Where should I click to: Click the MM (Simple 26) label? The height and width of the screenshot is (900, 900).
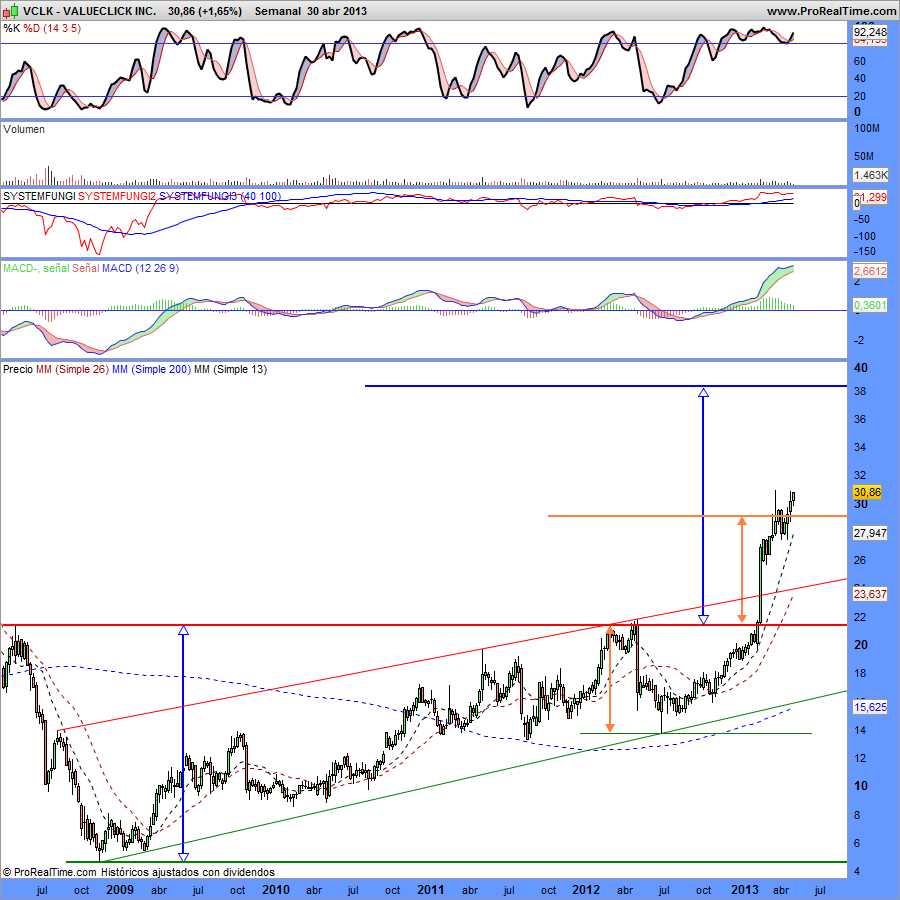[x=72, y=369]
